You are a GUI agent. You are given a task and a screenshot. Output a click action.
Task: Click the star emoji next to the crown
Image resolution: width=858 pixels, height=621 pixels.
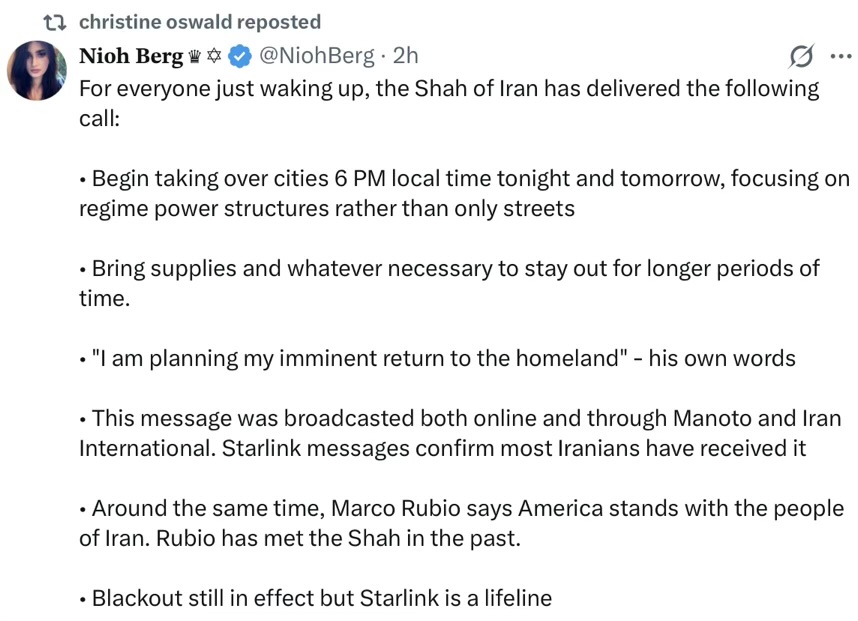tap(214, 56)
